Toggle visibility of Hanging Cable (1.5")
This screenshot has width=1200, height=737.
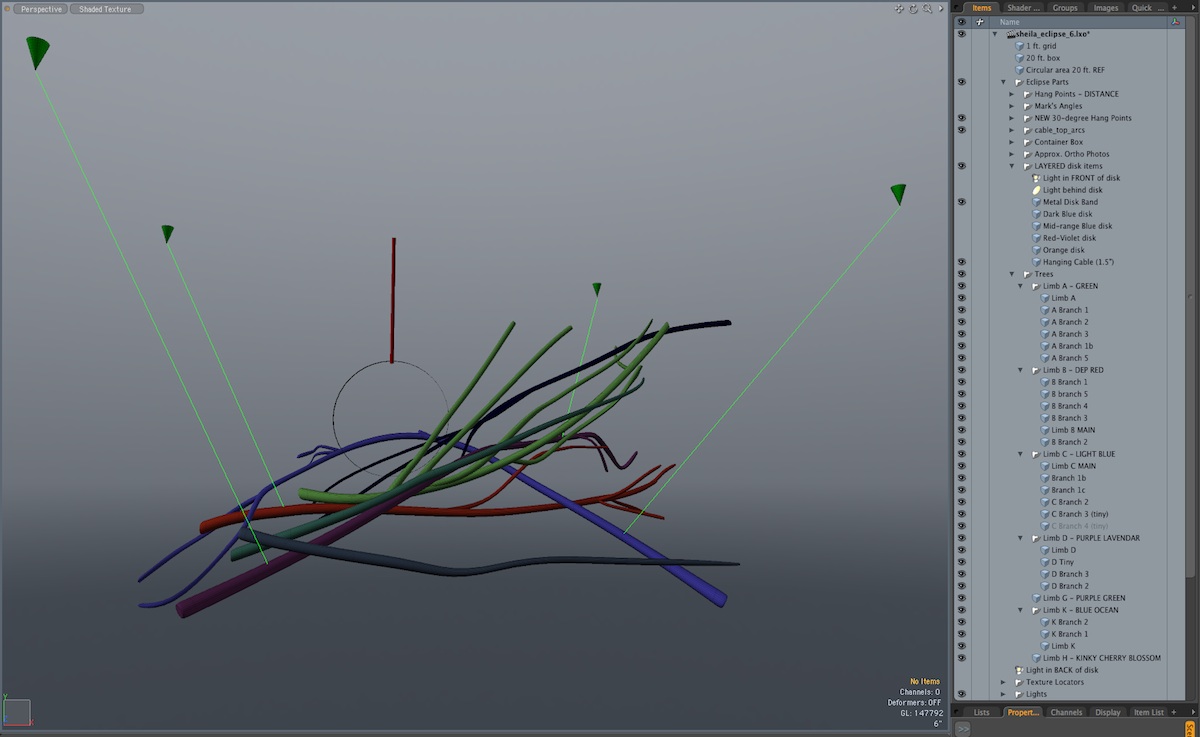point(961,262)
